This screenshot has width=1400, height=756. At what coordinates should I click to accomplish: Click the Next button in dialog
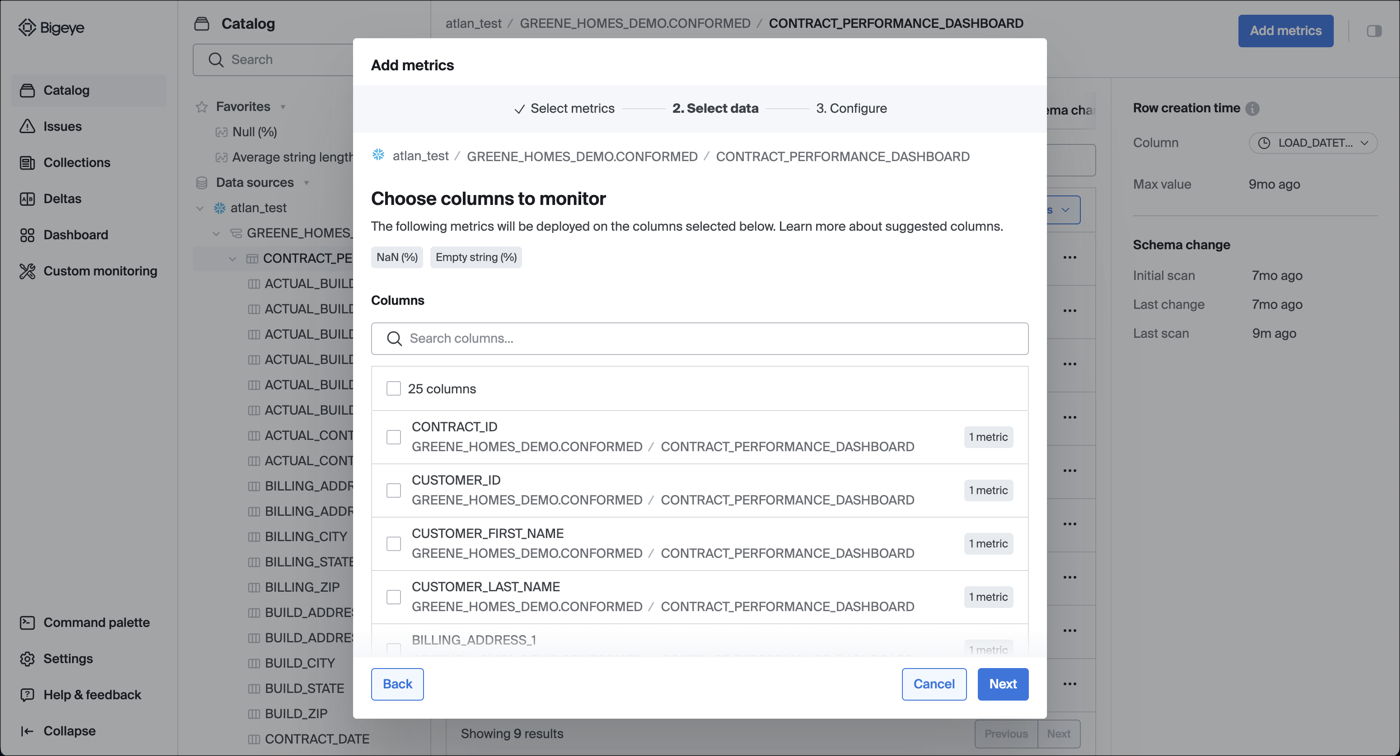pyautogui.click(x=1003, y=684)
